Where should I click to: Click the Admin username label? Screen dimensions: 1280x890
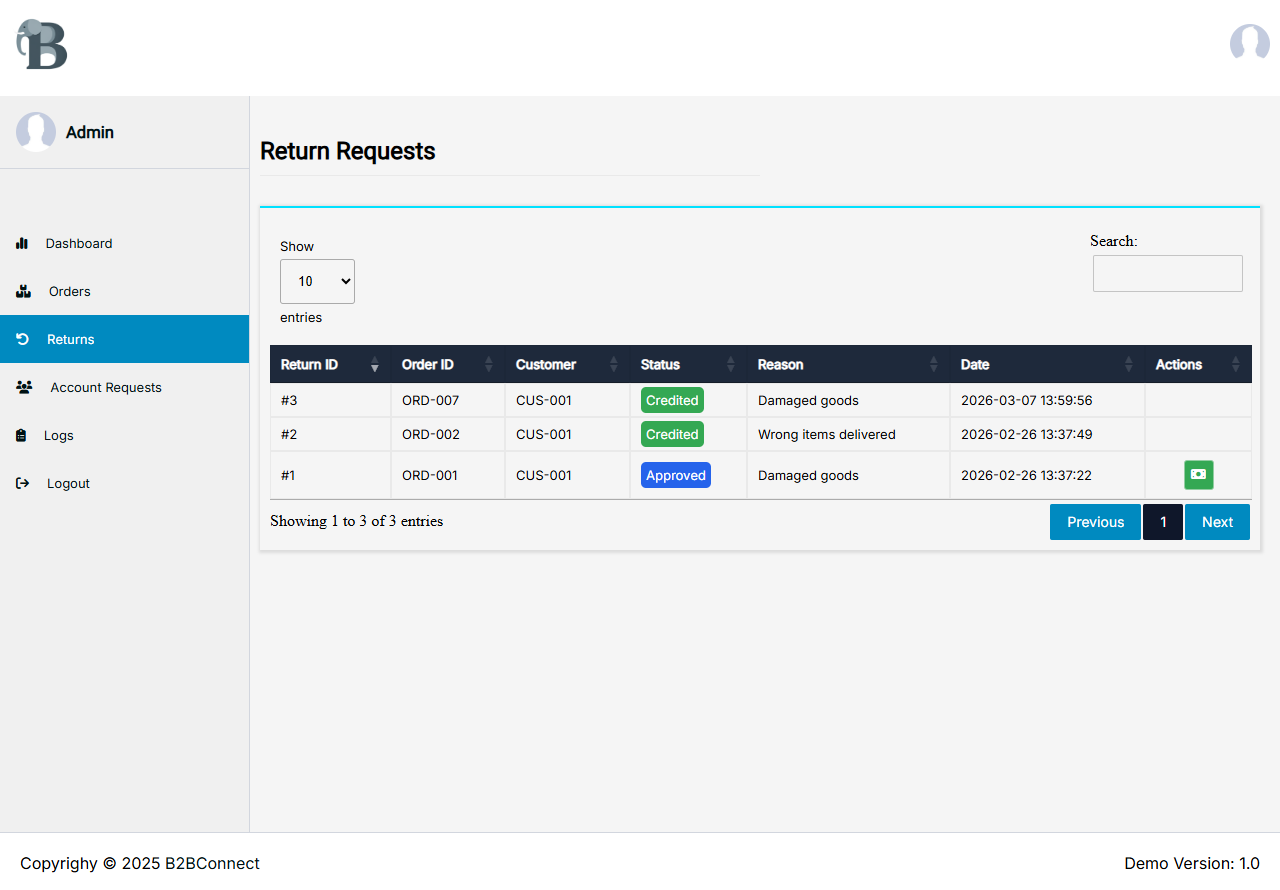tap(90, 132)
